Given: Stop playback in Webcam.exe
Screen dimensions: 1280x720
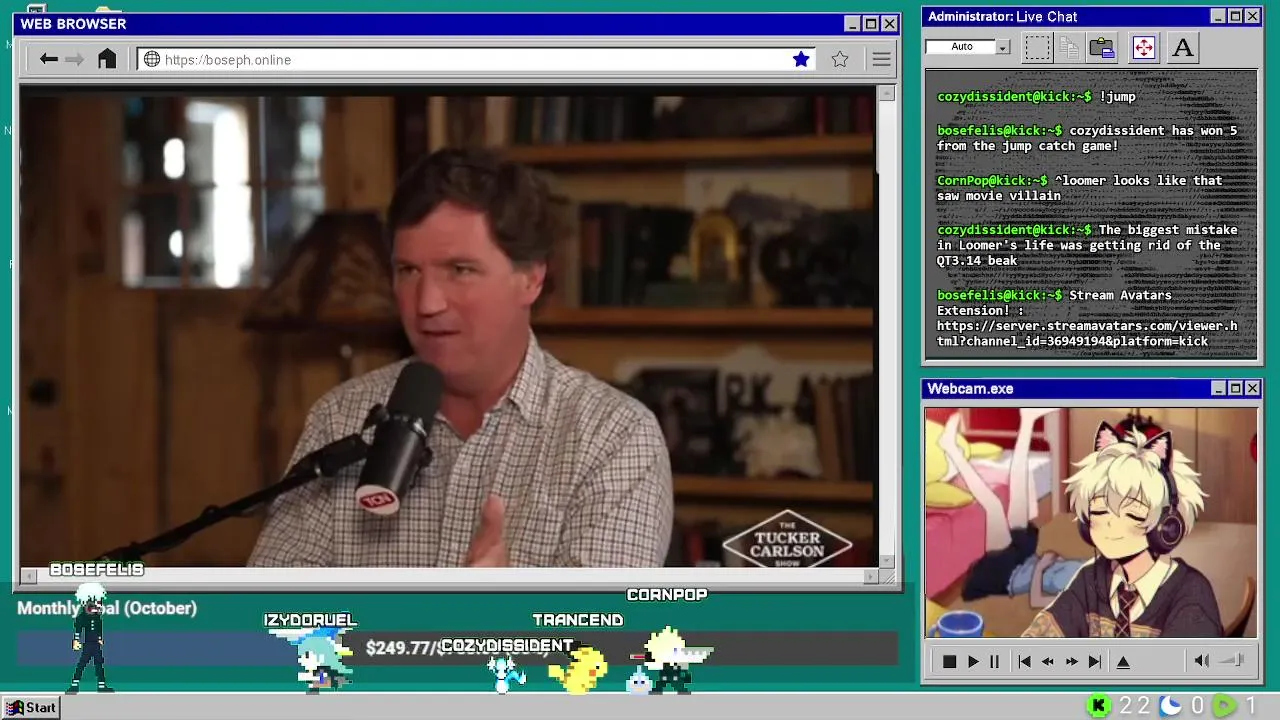Looking at the screenshot, I should 949,661.
